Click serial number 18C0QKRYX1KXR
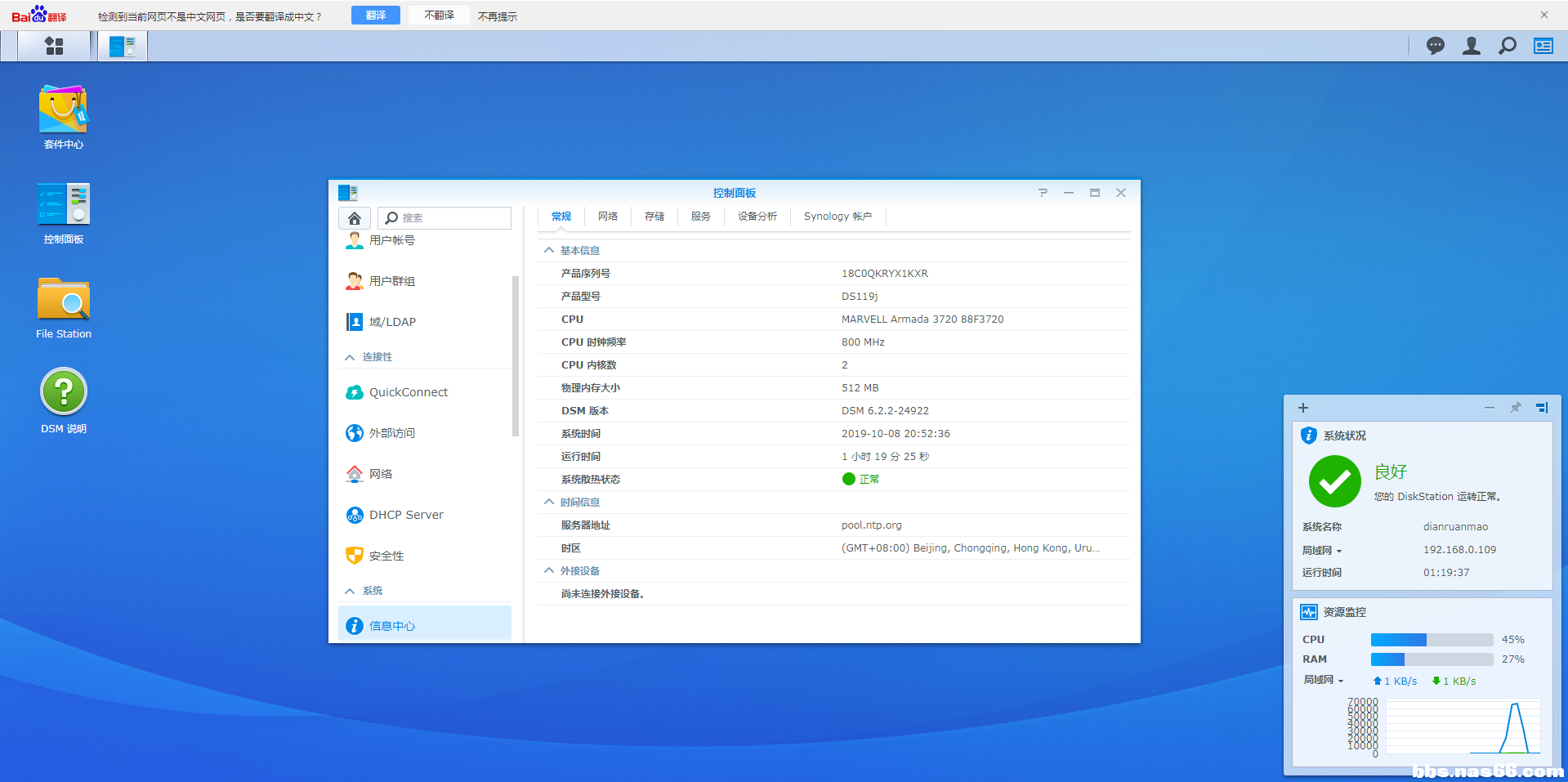Image resolution: width=1568 pixels, height=782 pixels. pyautogui.click(x=885, y=274)
